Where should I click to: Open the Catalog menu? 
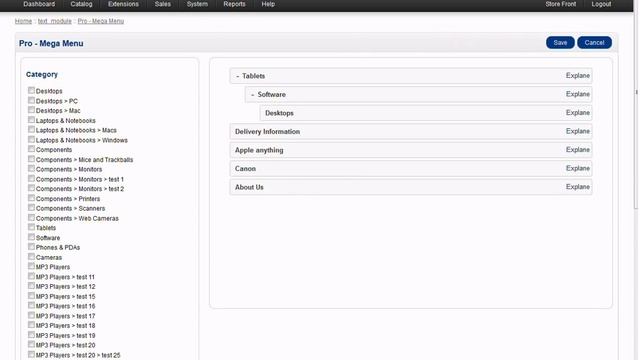point(81,4)
